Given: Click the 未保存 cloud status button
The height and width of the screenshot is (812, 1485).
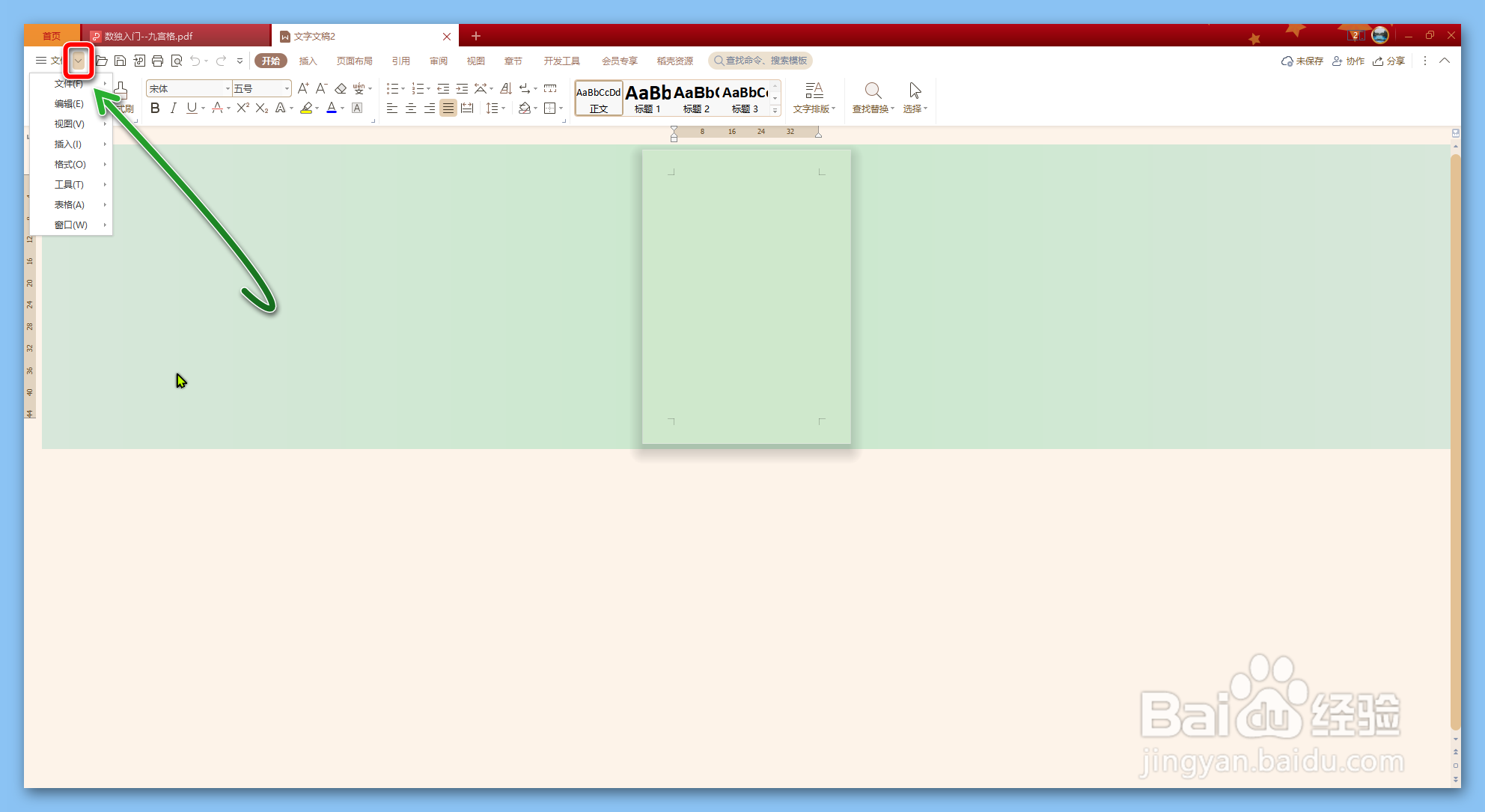Looking at the screenshot, I should [x=1302, y=61].
